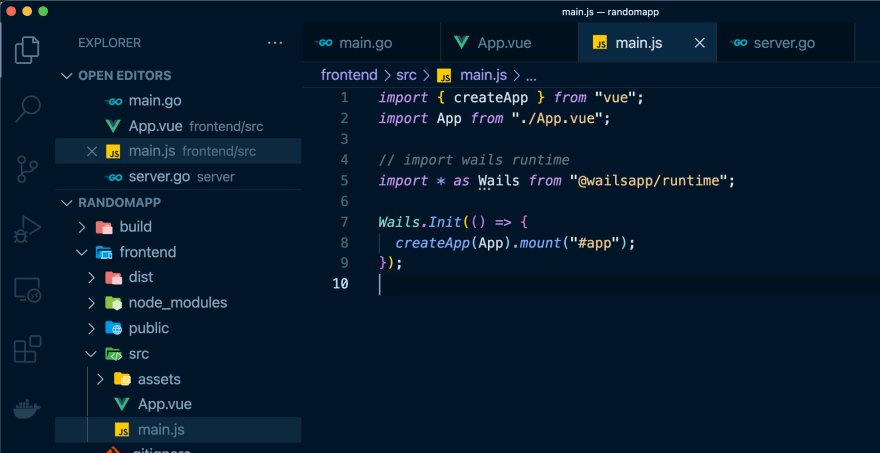
Task: Expand the build folder
Action: point(82,227)
